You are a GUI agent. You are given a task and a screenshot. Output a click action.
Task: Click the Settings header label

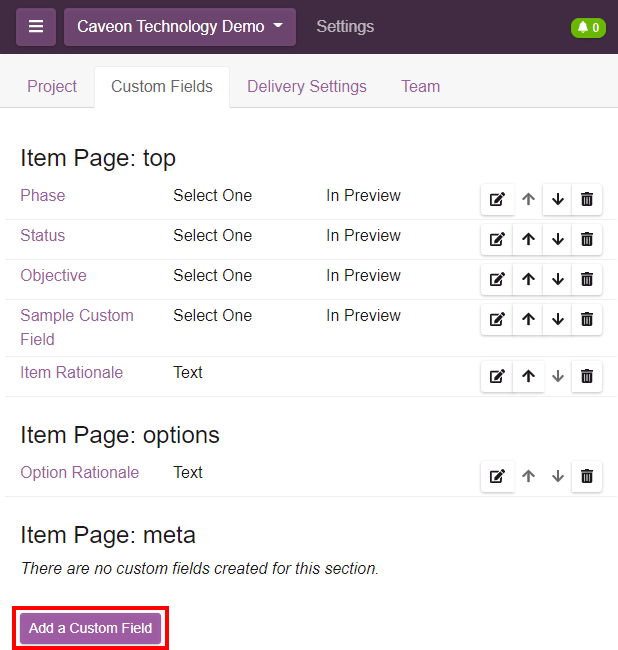coord(345,27)
